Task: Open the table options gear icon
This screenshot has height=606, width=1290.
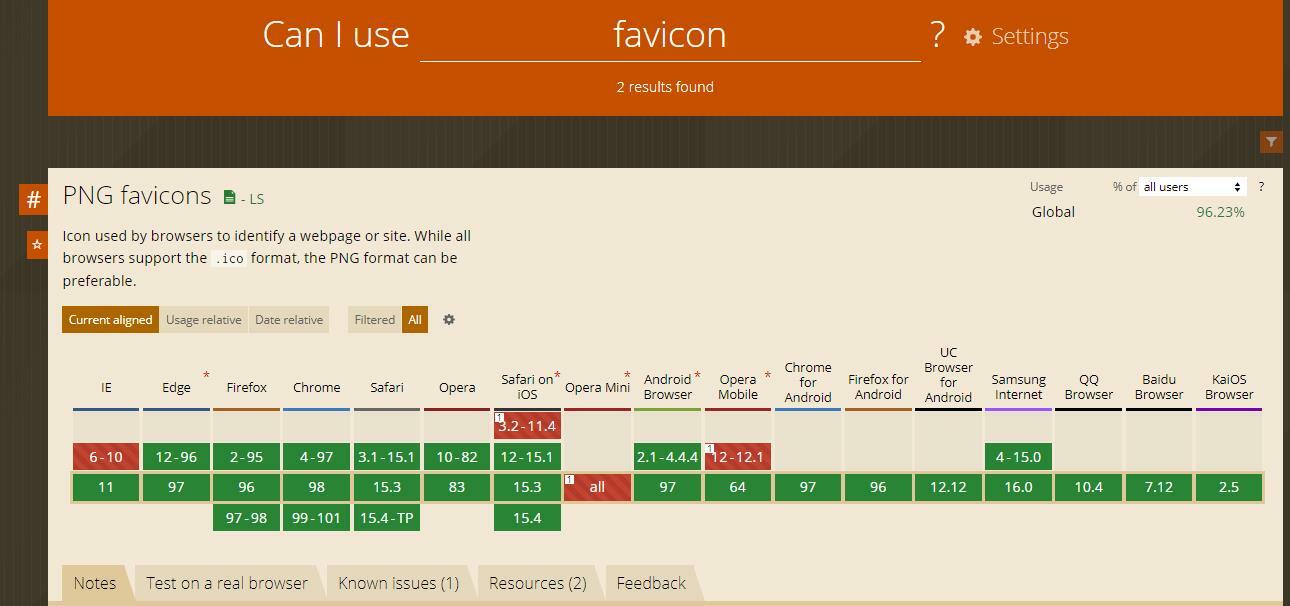Action: 449,320
